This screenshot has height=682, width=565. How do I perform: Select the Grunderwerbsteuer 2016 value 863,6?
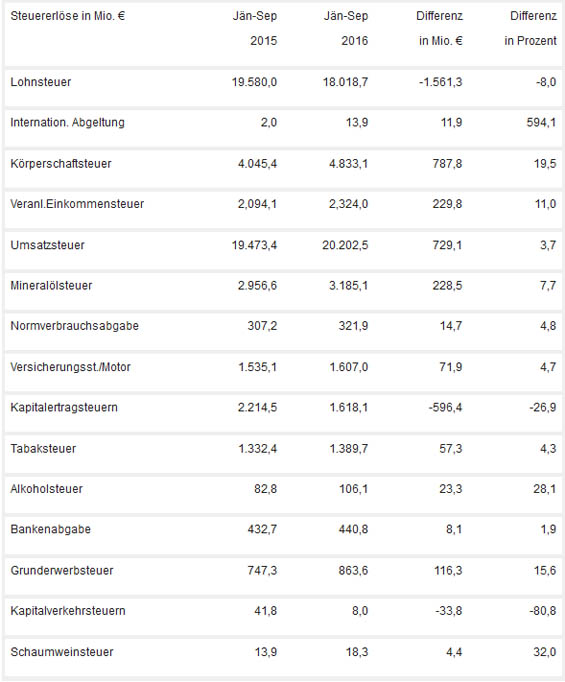353,571
